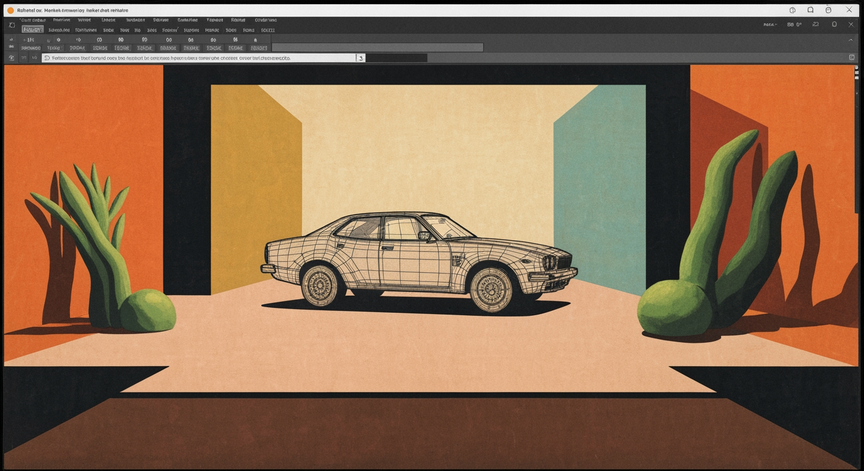Close the dark toolbar panel with its X
Image resolution: width=864 pixels, height=471 pixels.
(x=851, y=25)
